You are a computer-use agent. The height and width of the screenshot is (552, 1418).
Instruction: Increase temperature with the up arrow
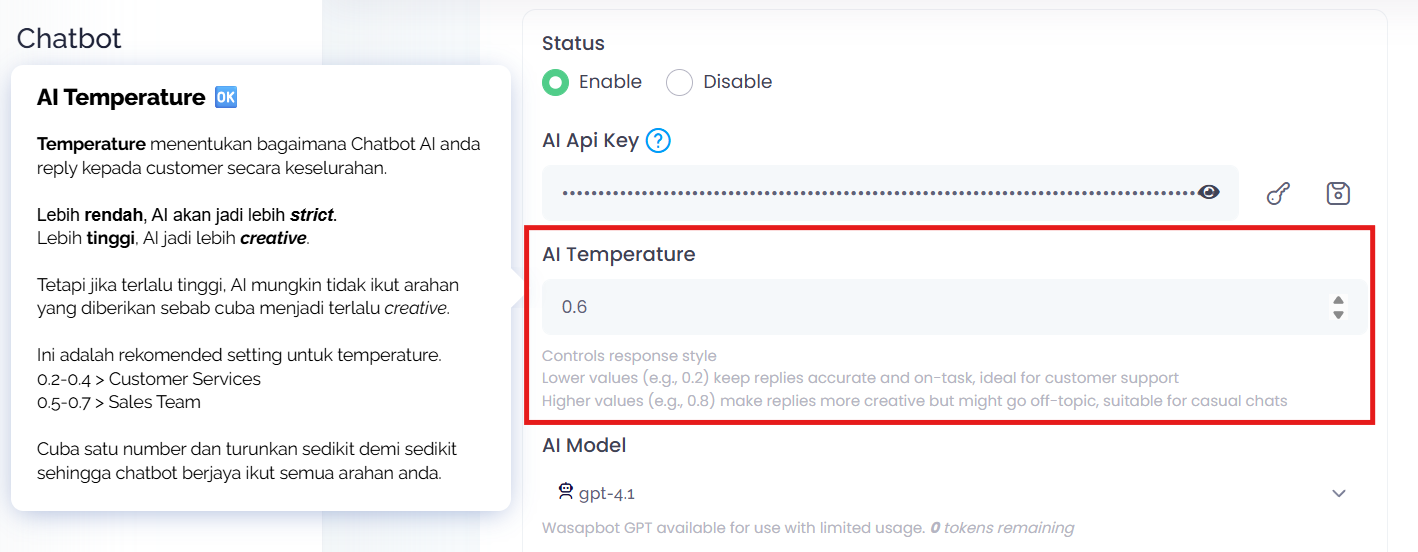(x=1338, y=300)
